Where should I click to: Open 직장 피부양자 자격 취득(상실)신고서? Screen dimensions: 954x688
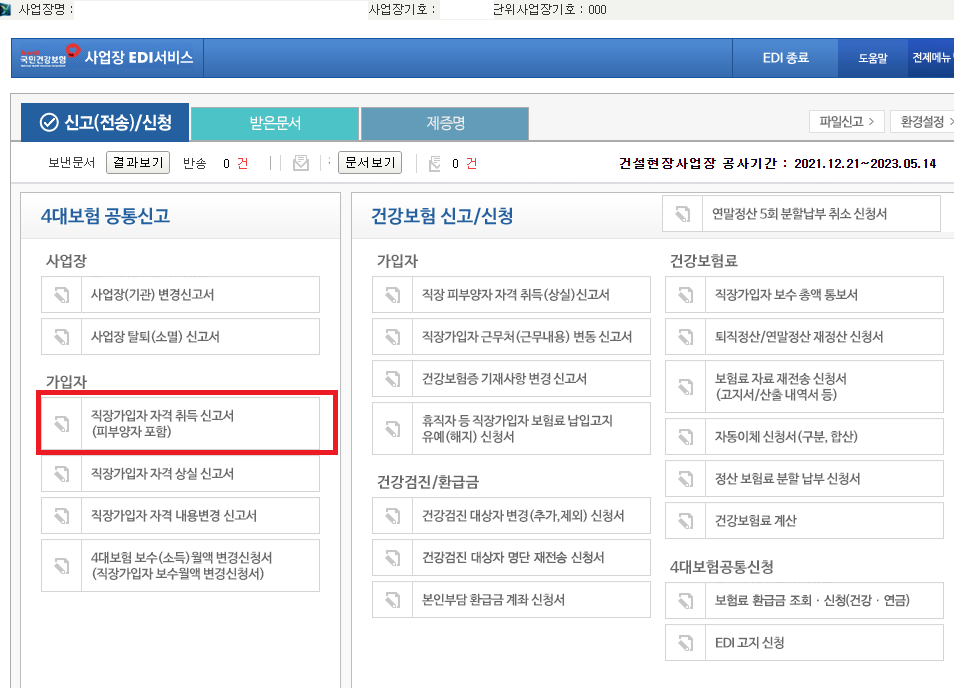[511, 295]
